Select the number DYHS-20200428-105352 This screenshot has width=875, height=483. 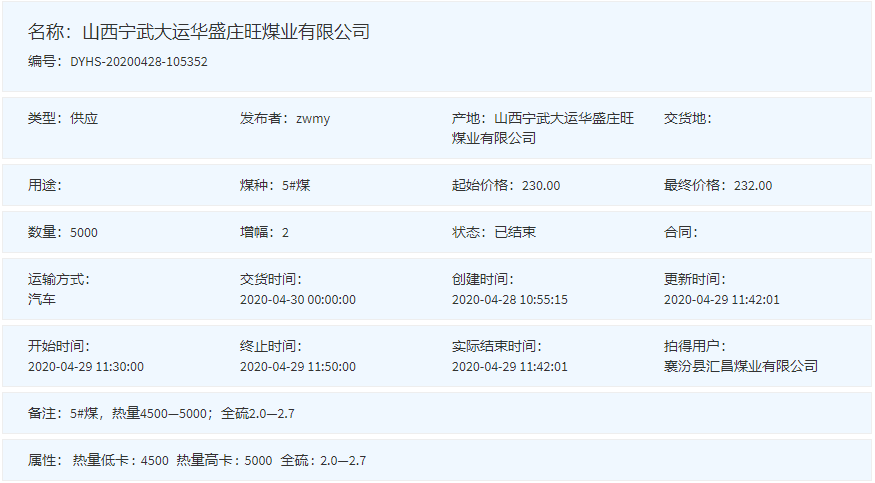pyautogui.click(x=139, y=61)
